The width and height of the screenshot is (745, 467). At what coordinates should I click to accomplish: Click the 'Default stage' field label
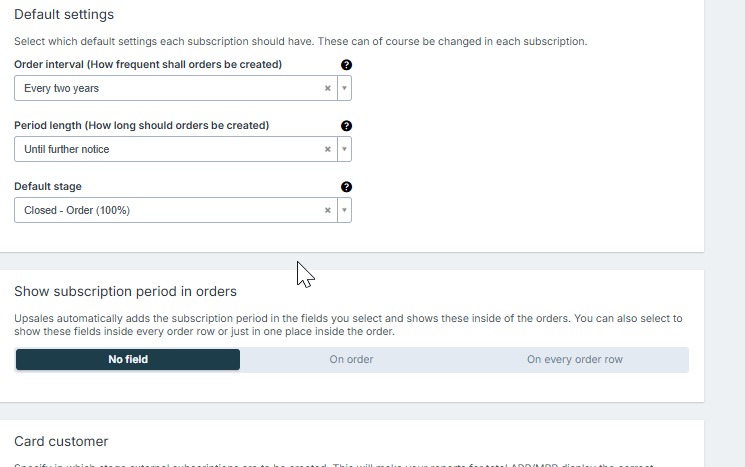[48, 187]
